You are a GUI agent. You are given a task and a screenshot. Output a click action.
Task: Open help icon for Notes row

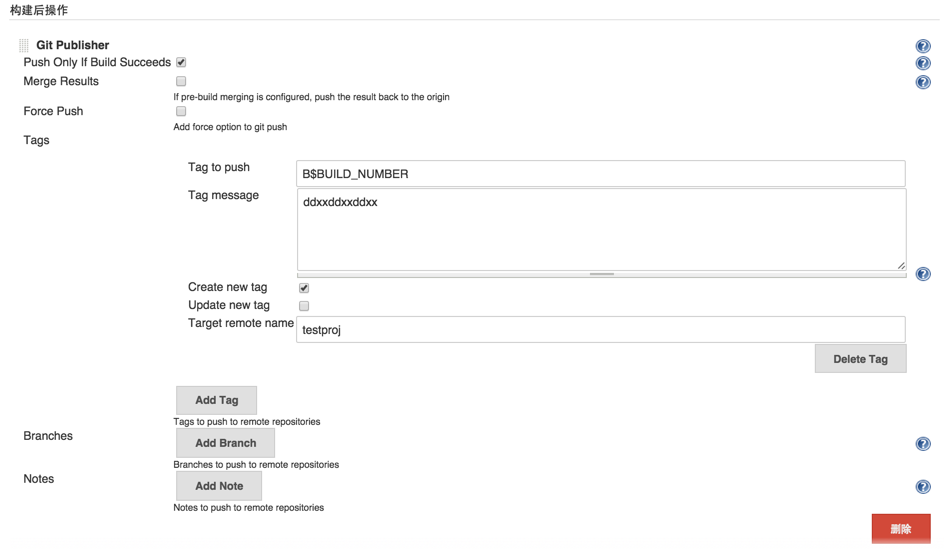922,486
